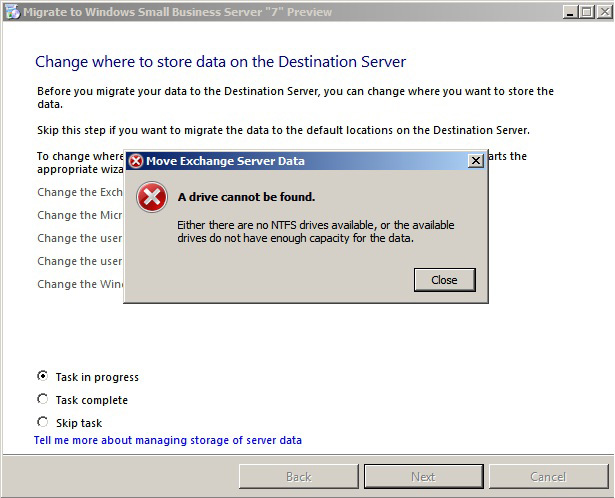Click the large red error icon

pos(151,198)
